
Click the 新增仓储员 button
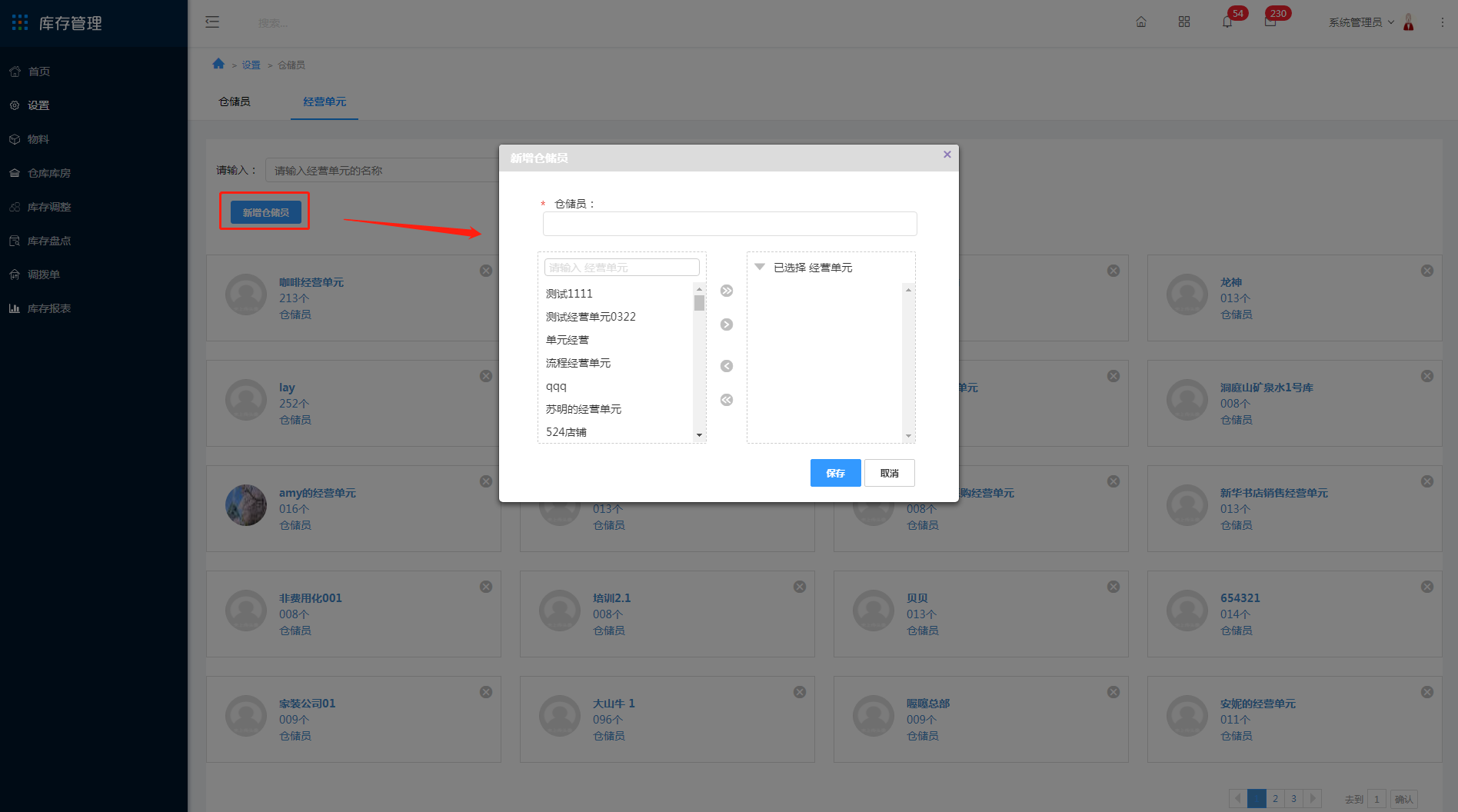(x=266, y=212)
